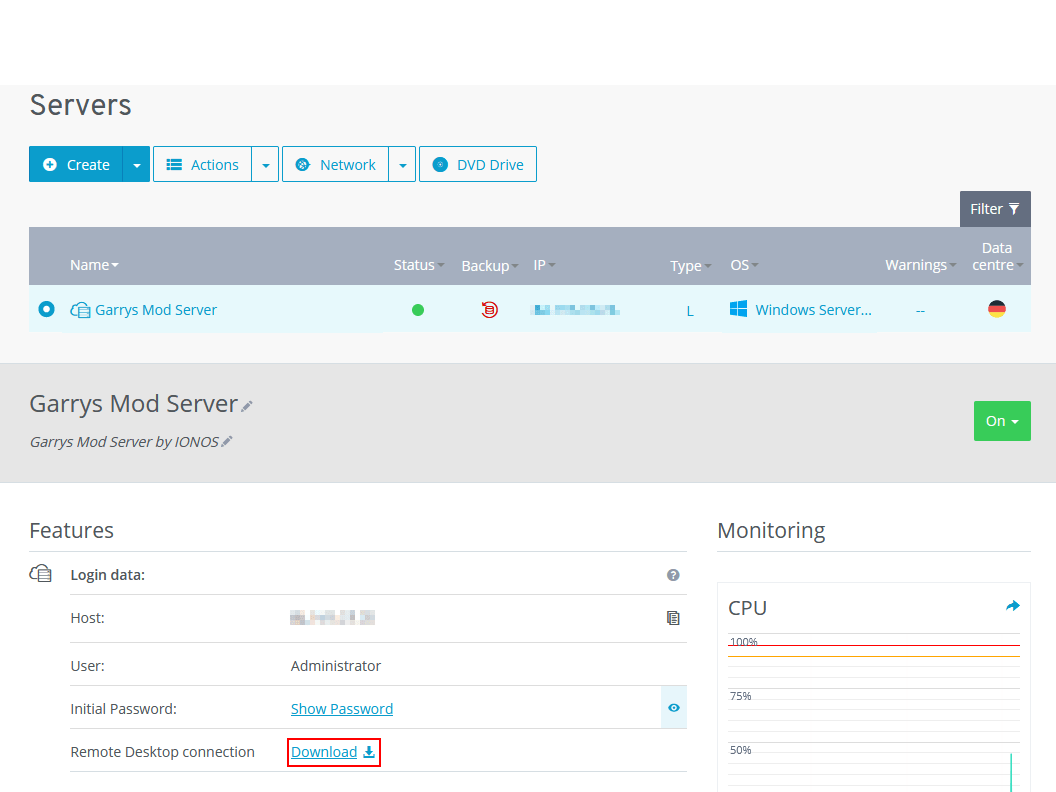Copy the Host address using the clipboard icon
Screen dimensions: 1056x792
(x=673, y=618)
